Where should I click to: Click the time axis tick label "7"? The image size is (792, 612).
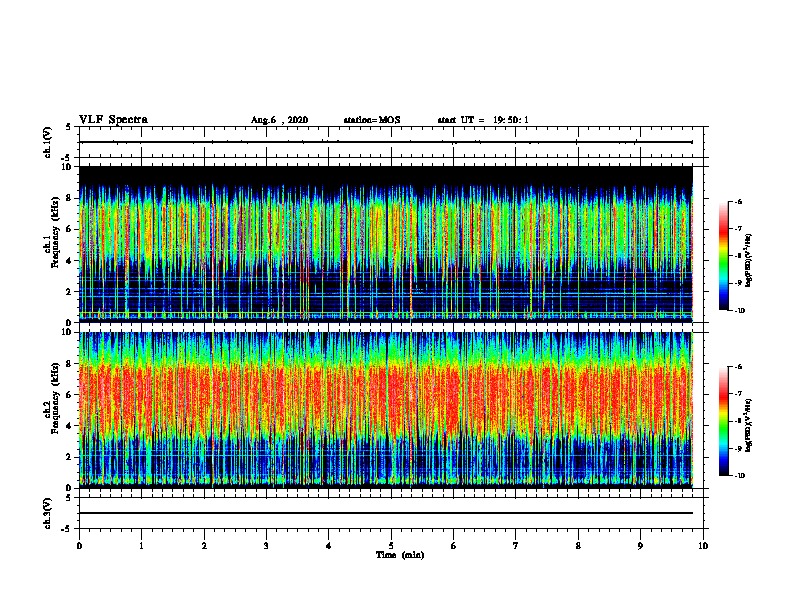click(516, 546)
